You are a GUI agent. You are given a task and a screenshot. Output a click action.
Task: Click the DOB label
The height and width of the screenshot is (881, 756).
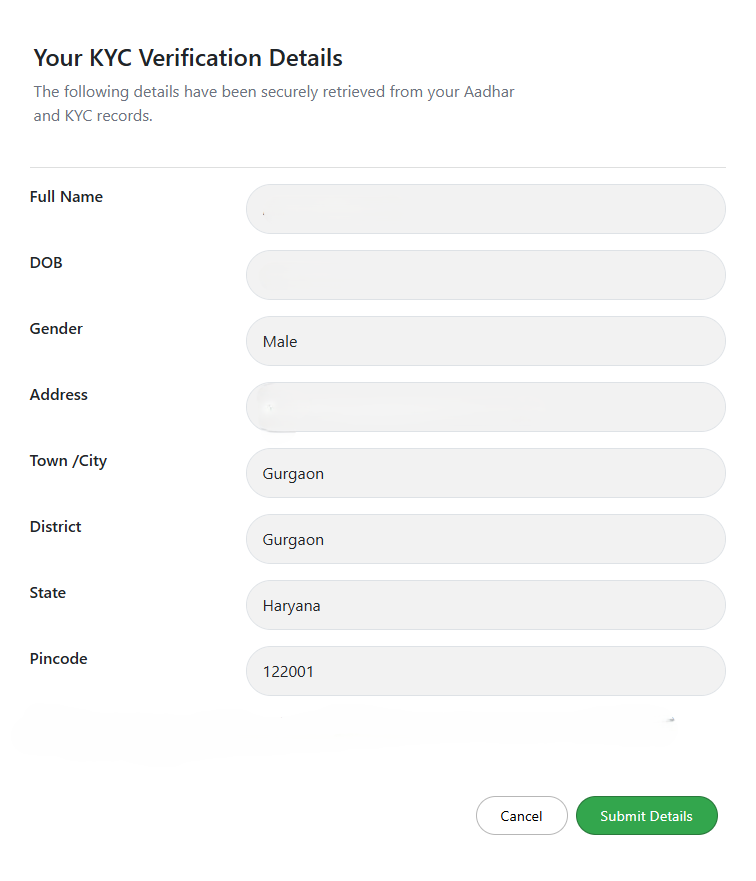point(46,262)
